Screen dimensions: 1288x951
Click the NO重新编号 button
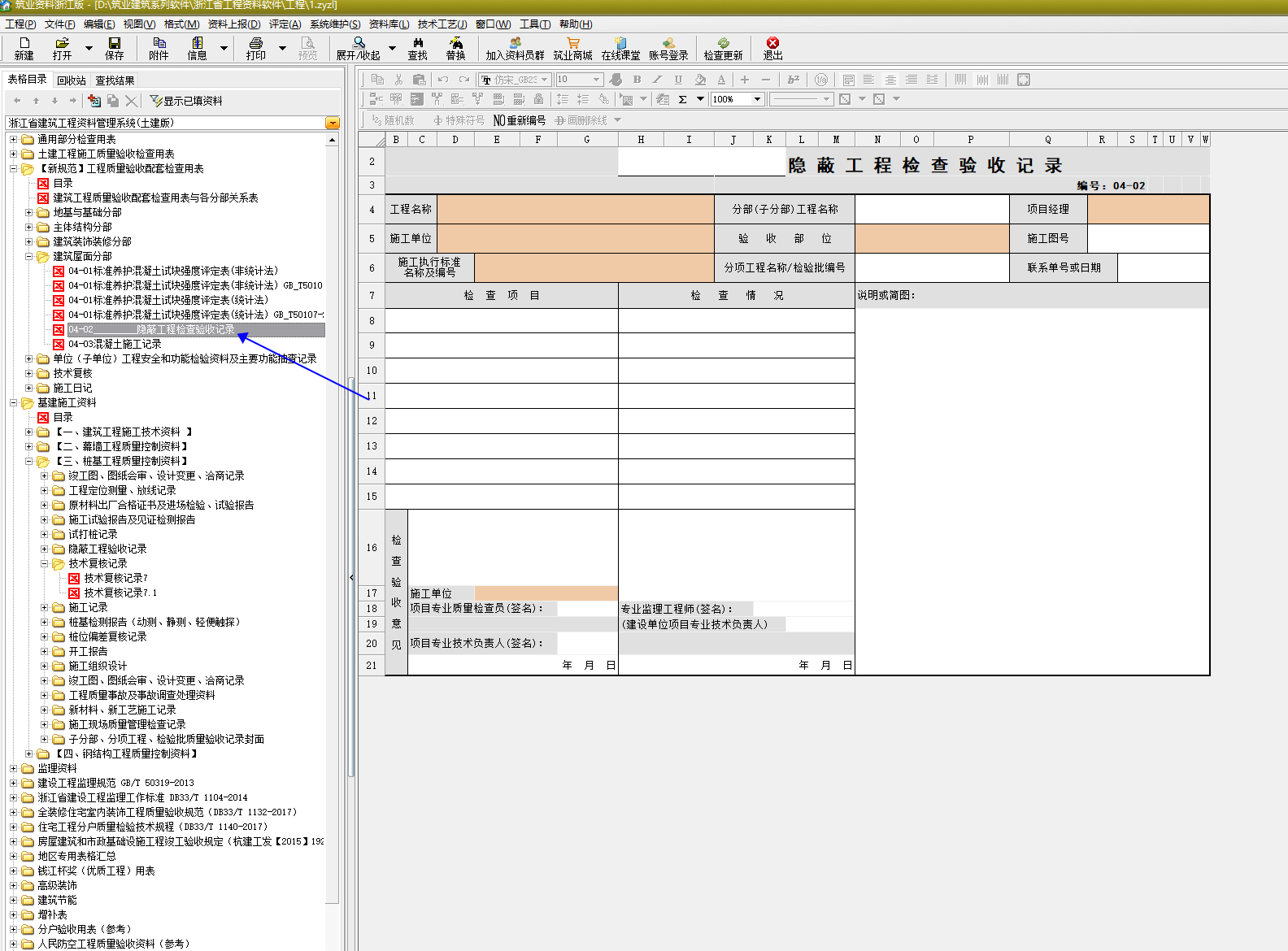coord(520,120)
